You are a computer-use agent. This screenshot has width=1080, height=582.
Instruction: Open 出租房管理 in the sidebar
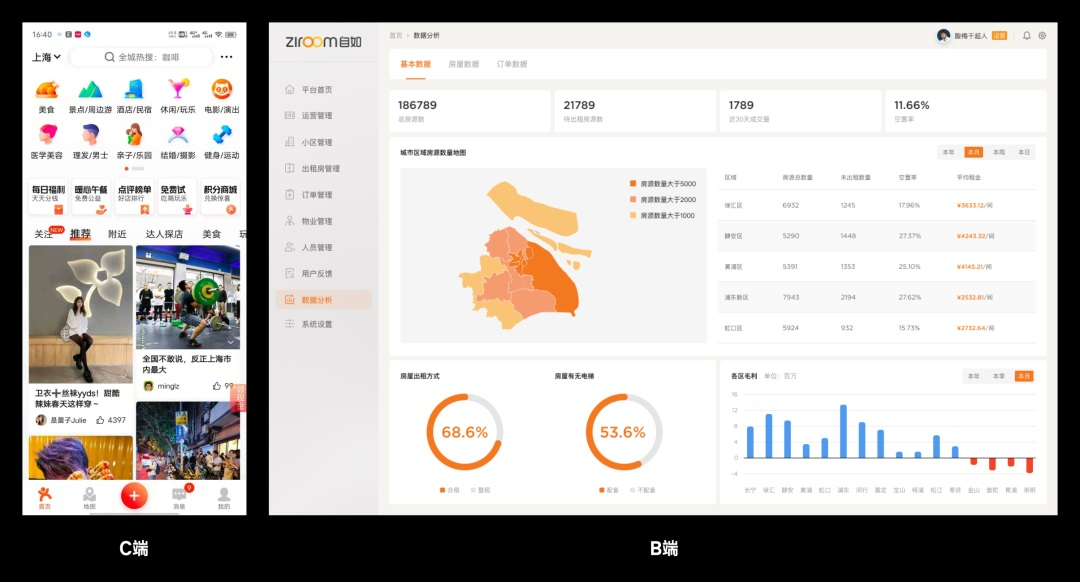click(x=324, y=169)
